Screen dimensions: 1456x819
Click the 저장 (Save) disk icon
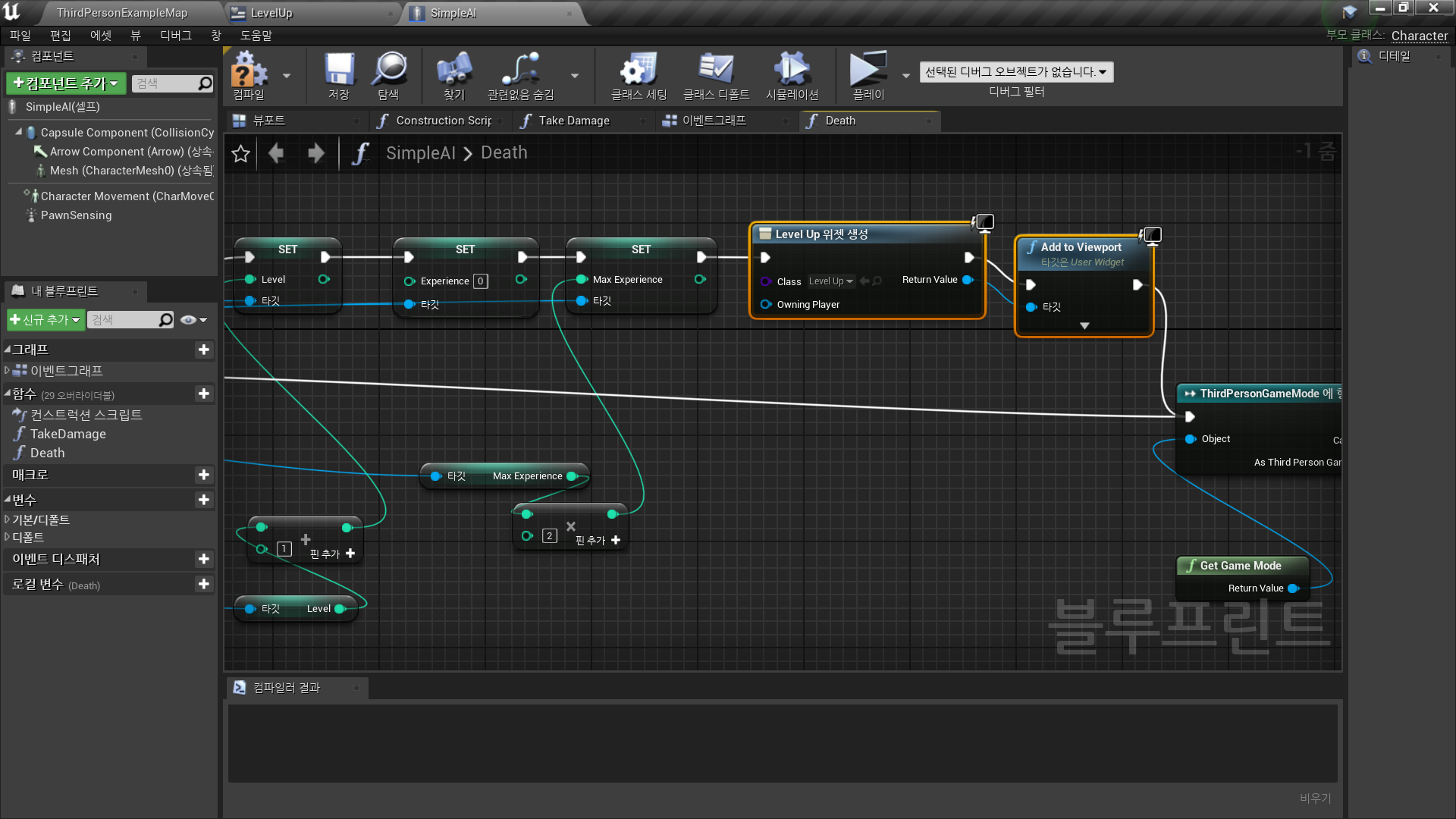(x=338, y=70)
